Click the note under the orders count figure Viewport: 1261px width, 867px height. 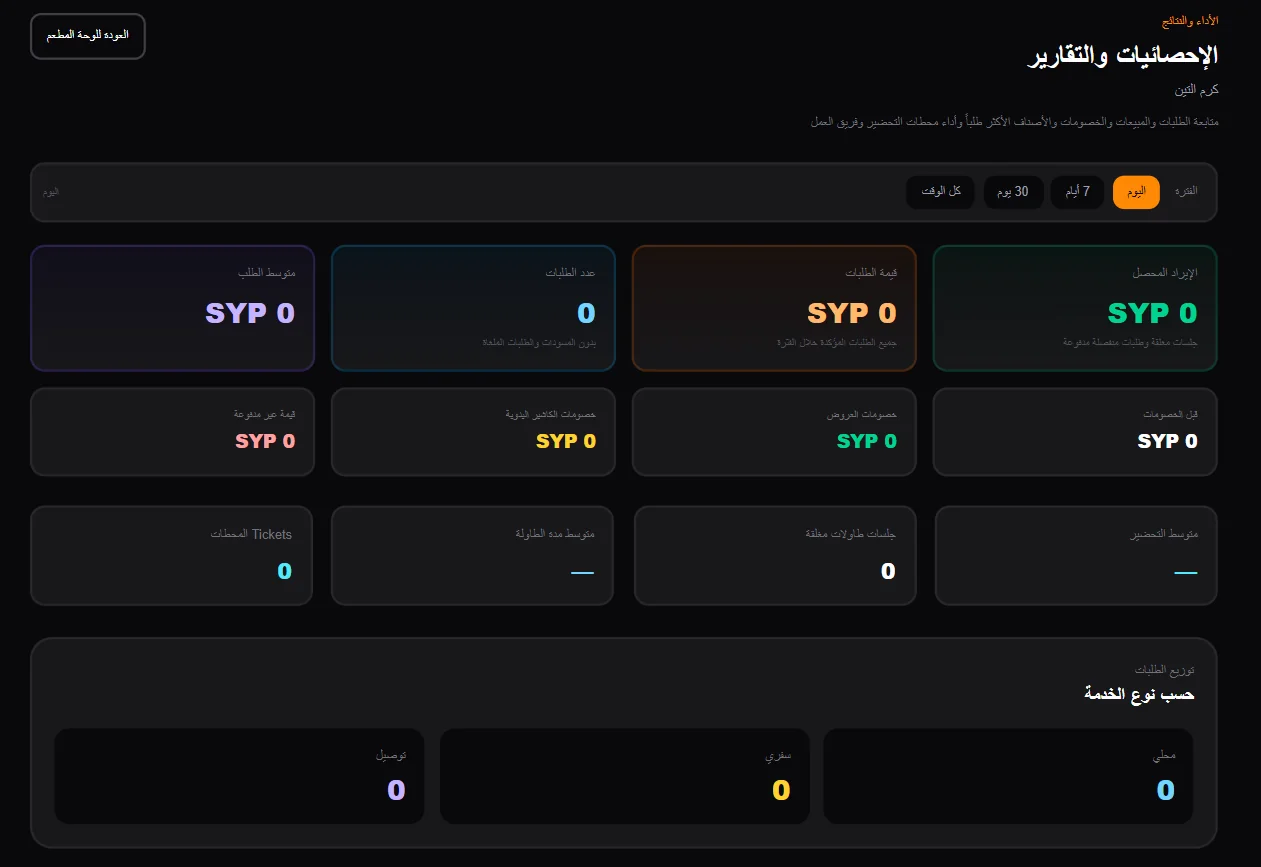[x=538, y=343]
